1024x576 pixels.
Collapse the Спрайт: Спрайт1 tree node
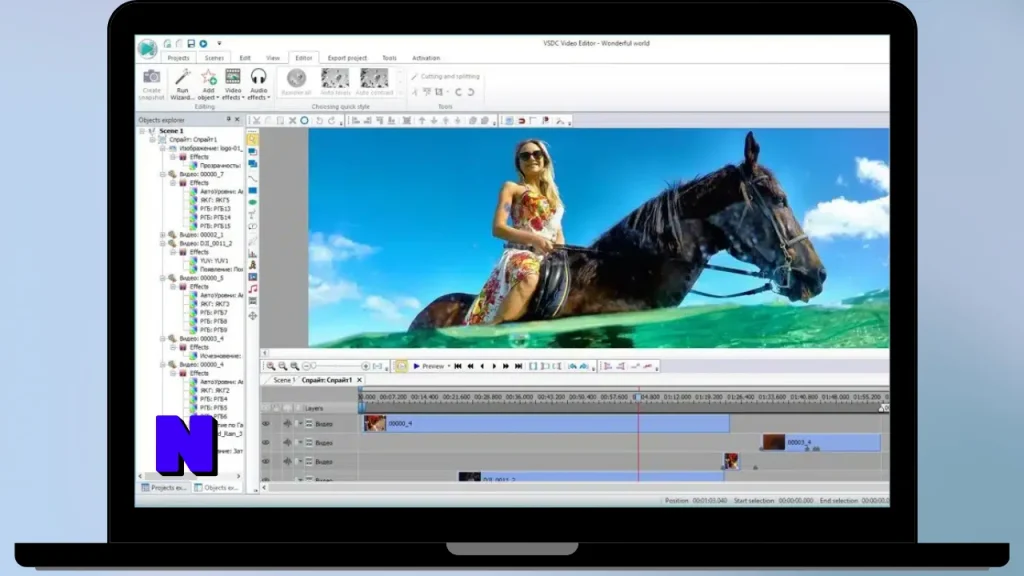(152, 139)
